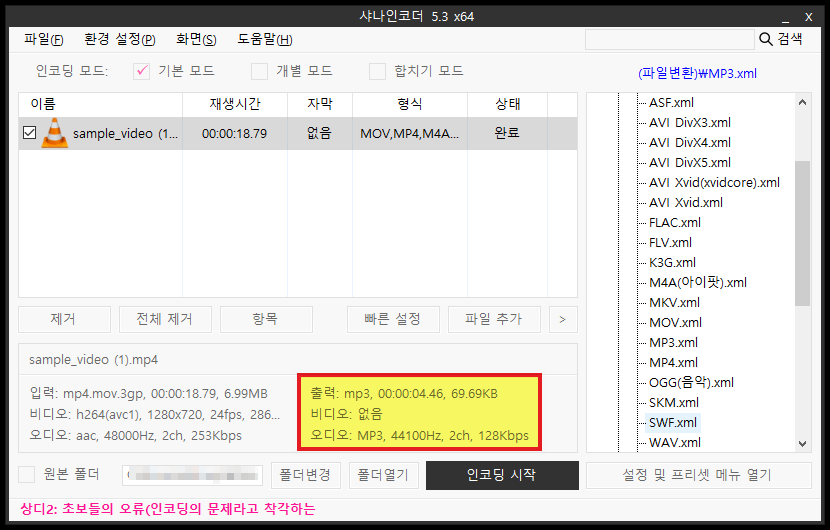The height and width of the screenshot is (530, 830).
Task: Close the 샤나인코더 window
Action: coord(809,17)
